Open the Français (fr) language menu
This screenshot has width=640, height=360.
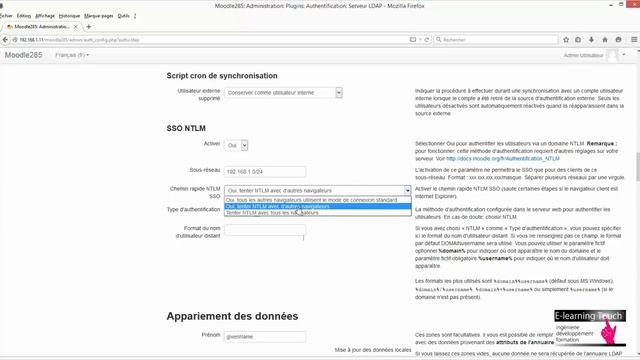click(72, 55)
